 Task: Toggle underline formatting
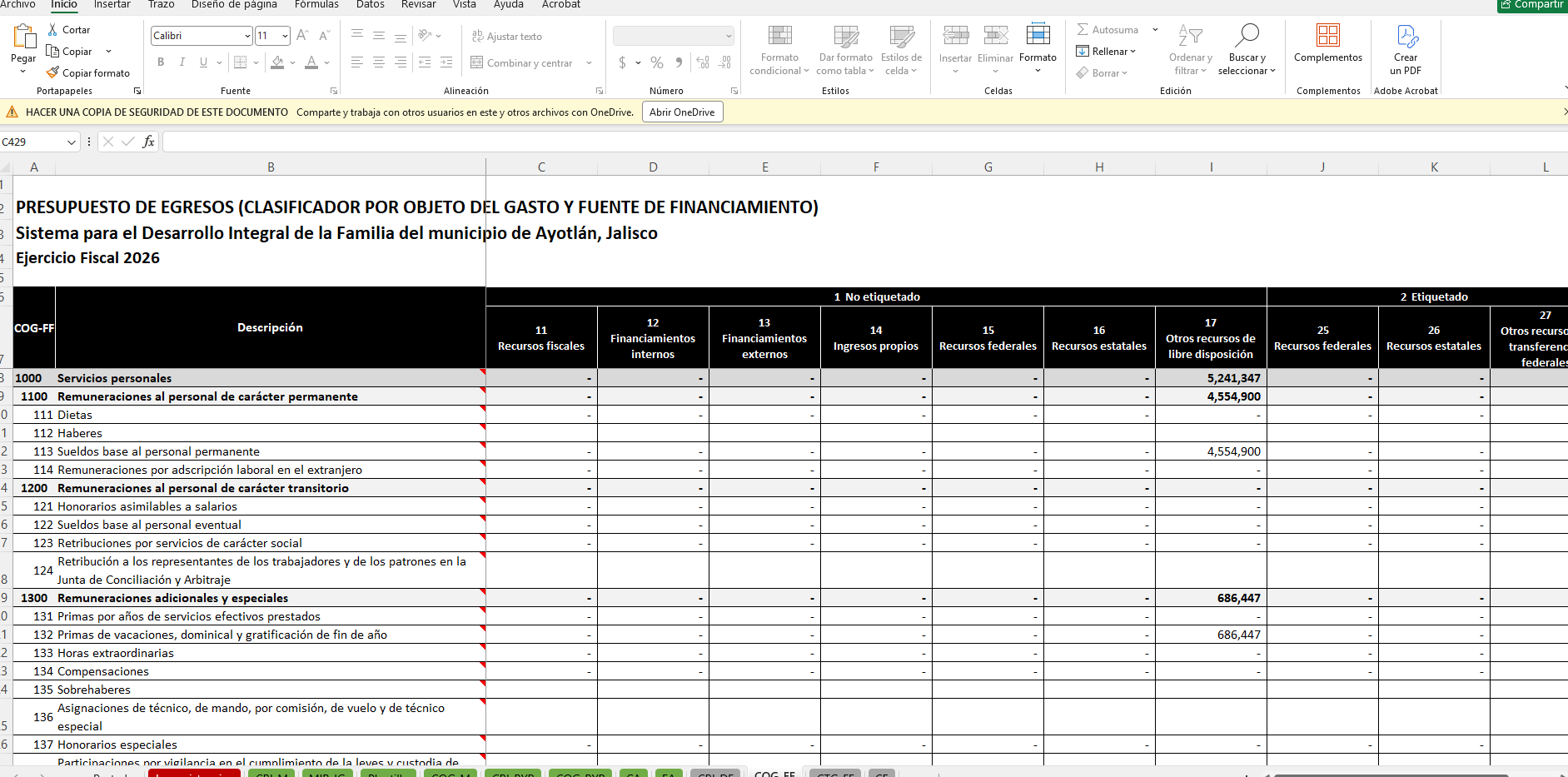click(x=203, y=62)
